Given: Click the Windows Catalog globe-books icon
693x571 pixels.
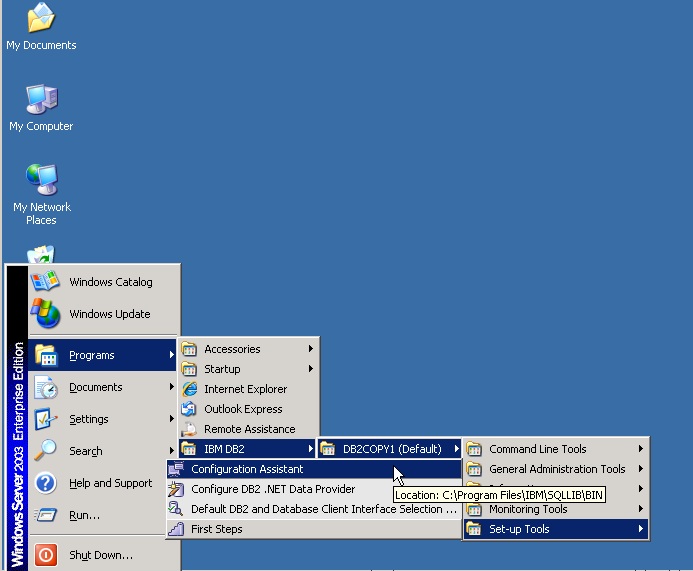Looking at the screenshot, I should click(x=45, y=281).
